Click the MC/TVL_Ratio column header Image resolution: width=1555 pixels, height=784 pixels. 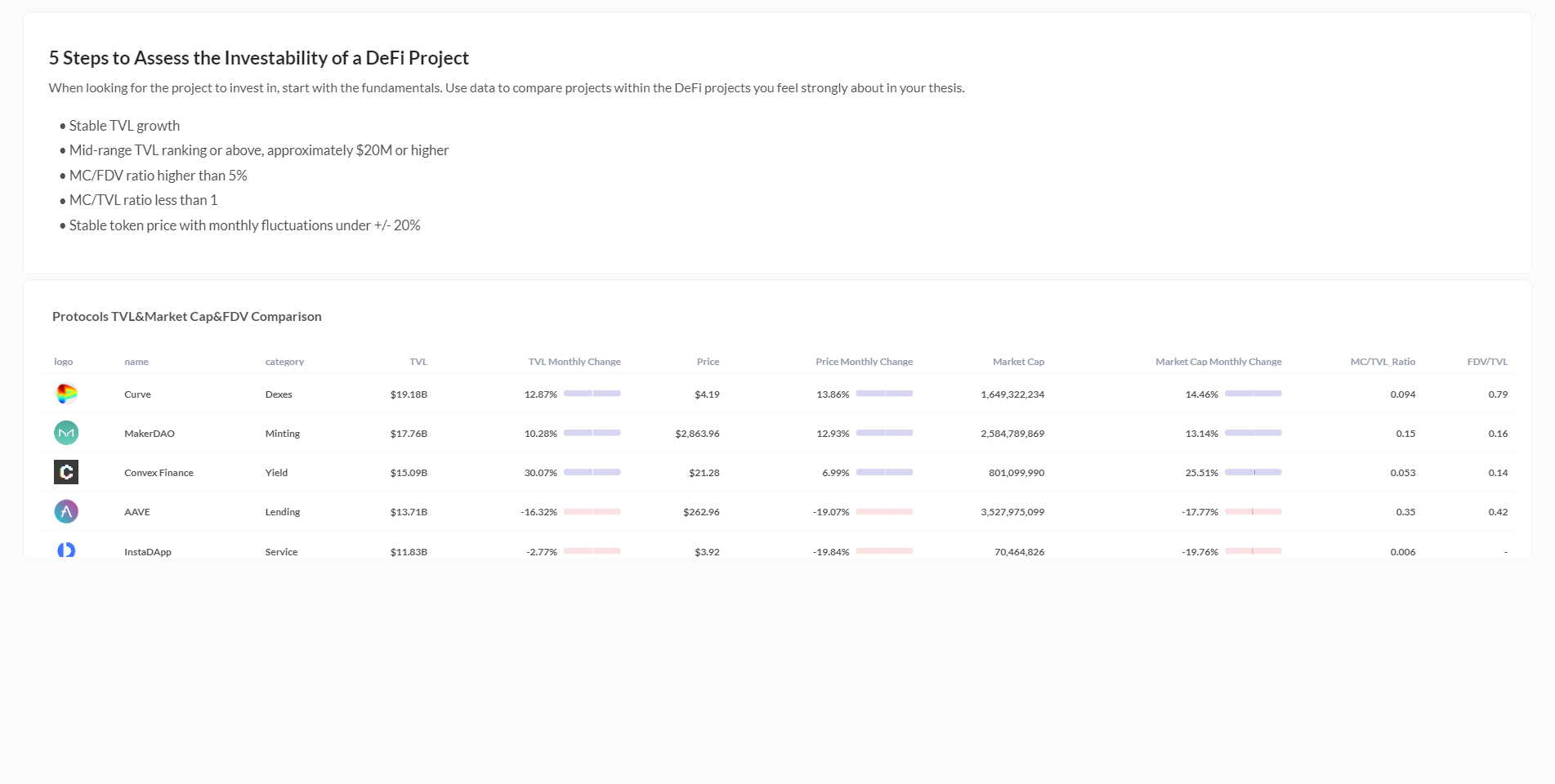pyautogui.click(x=1383, y=362)
